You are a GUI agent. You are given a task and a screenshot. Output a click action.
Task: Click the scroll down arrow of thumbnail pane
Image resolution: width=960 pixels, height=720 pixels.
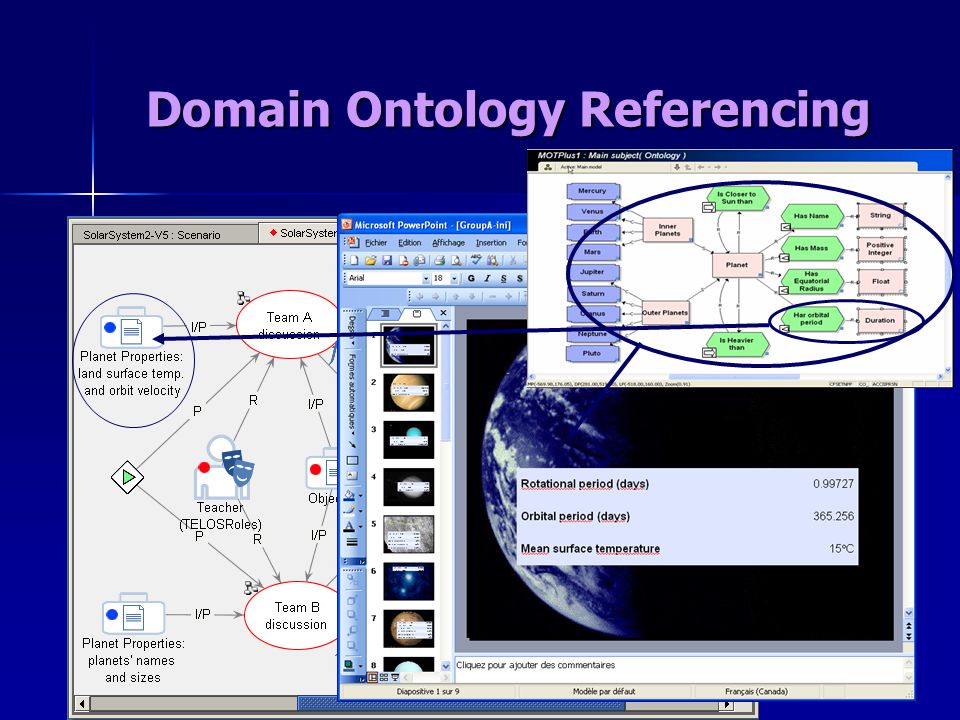(446, 666)
